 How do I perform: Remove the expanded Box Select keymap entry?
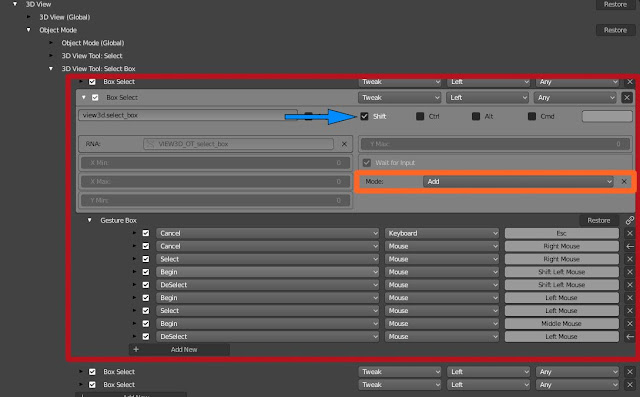627,98
